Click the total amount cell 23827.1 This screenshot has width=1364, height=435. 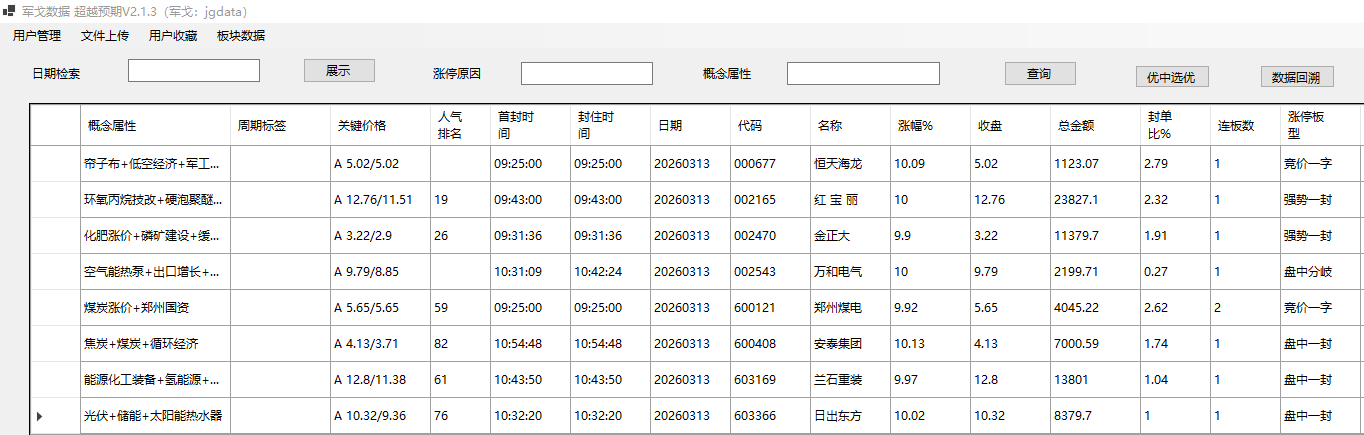pyautogui.click(x=1095, y=200)
